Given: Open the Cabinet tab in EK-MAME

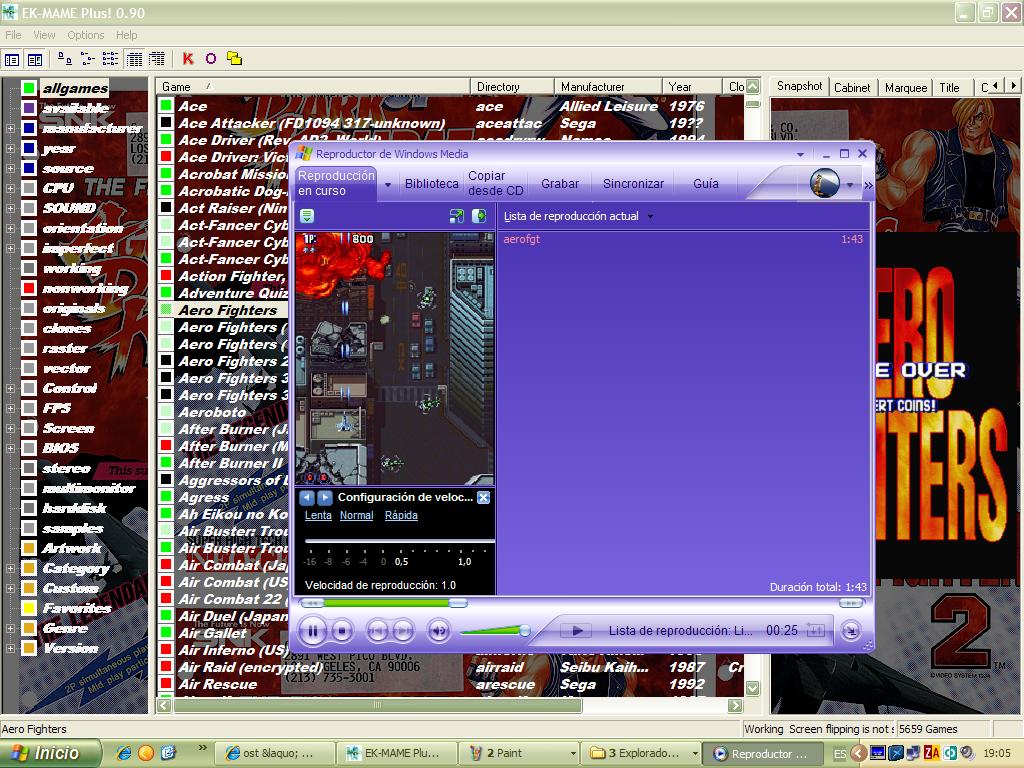Looking at the screenshot, I should click(852, 88).
